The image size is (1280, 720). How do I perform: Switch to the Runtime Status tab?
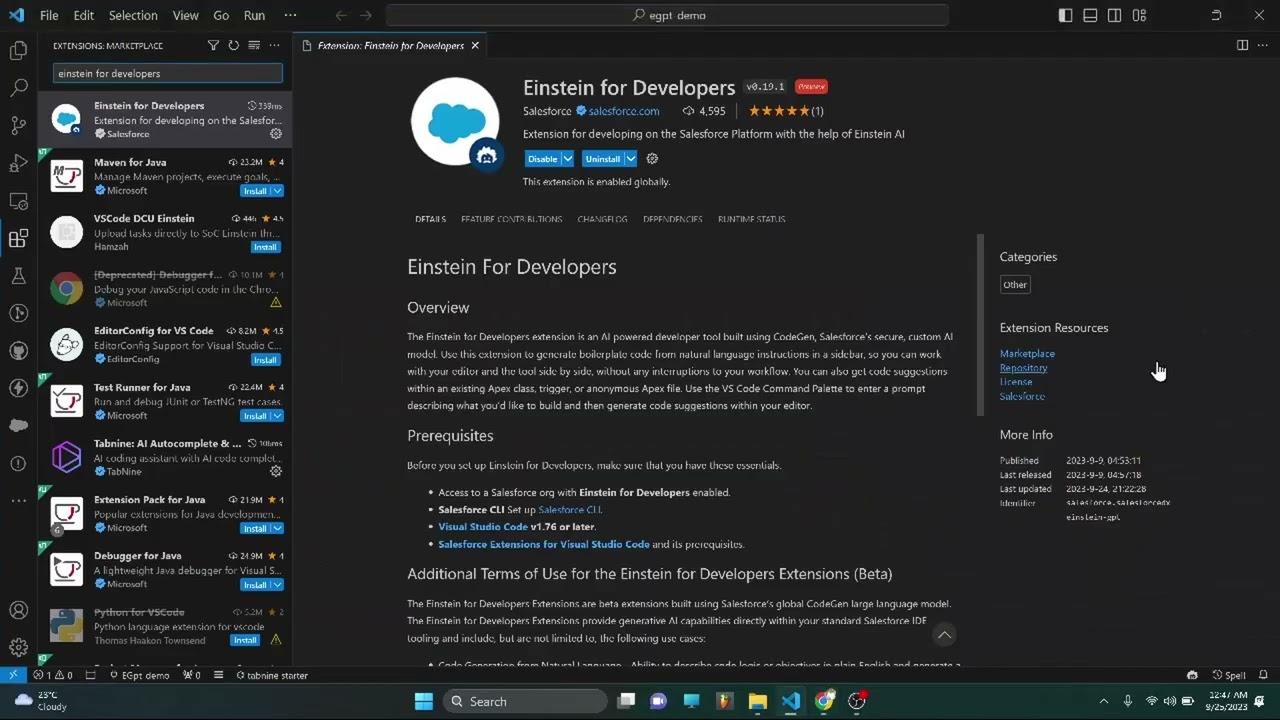(x=751, y=219)
